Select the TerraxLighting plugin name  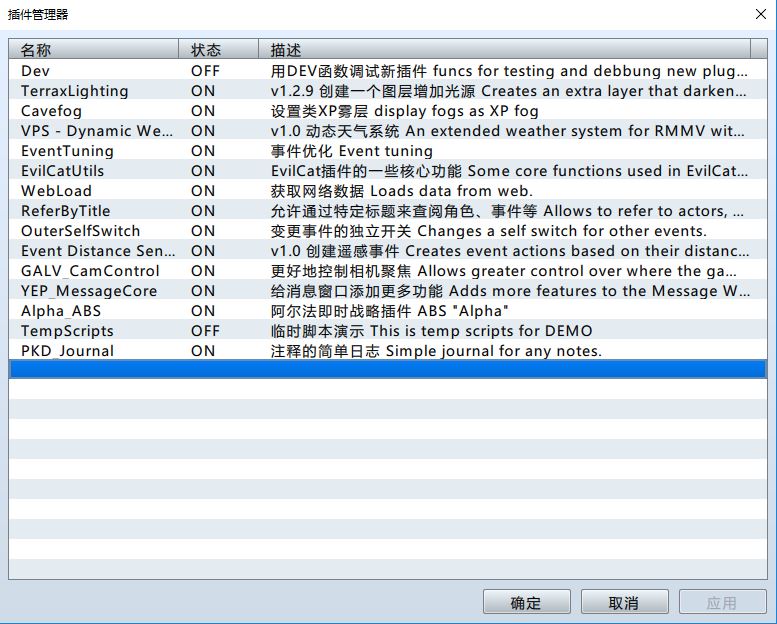[75, 91]
